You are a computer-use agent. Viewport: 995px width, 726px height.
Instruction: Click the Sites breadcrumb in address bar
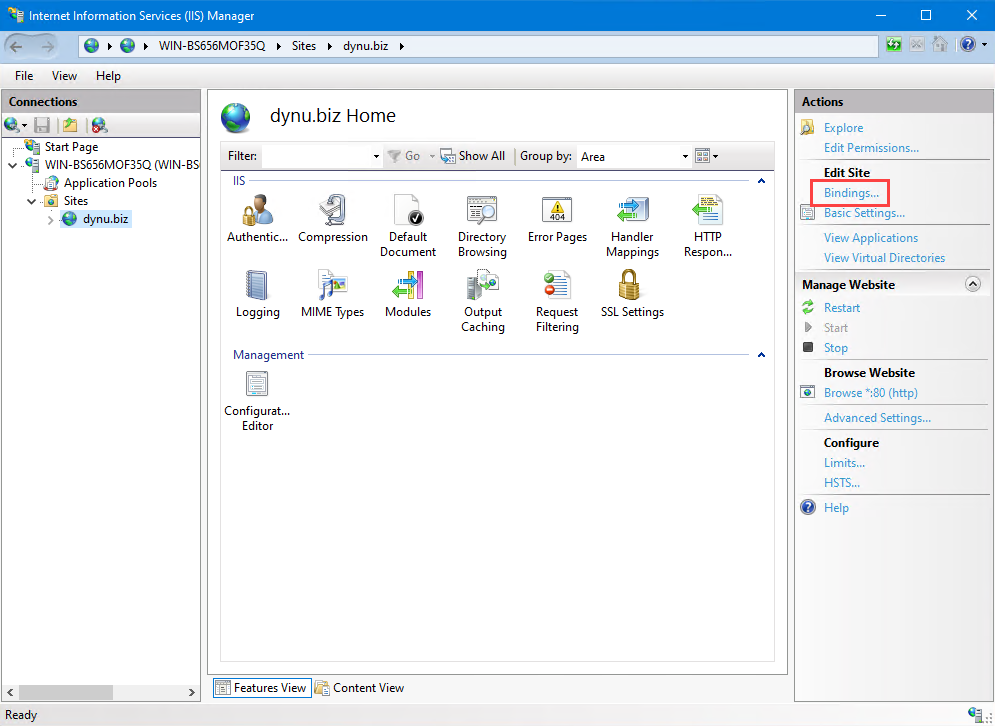pyautogui.click(x=303, y=46)
